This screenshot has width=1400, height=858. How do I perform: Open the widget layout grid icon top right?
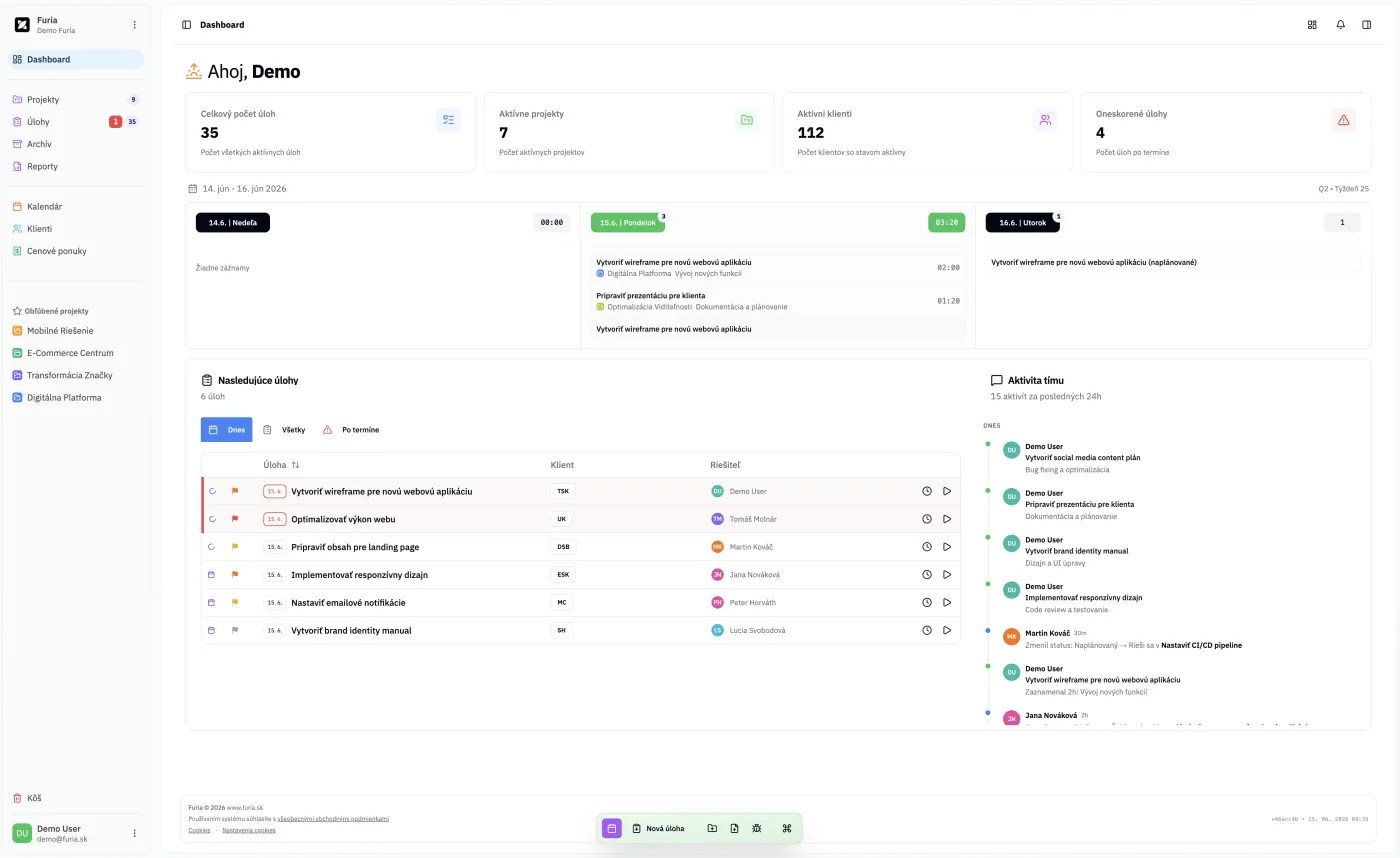[x=1312, y=25]
